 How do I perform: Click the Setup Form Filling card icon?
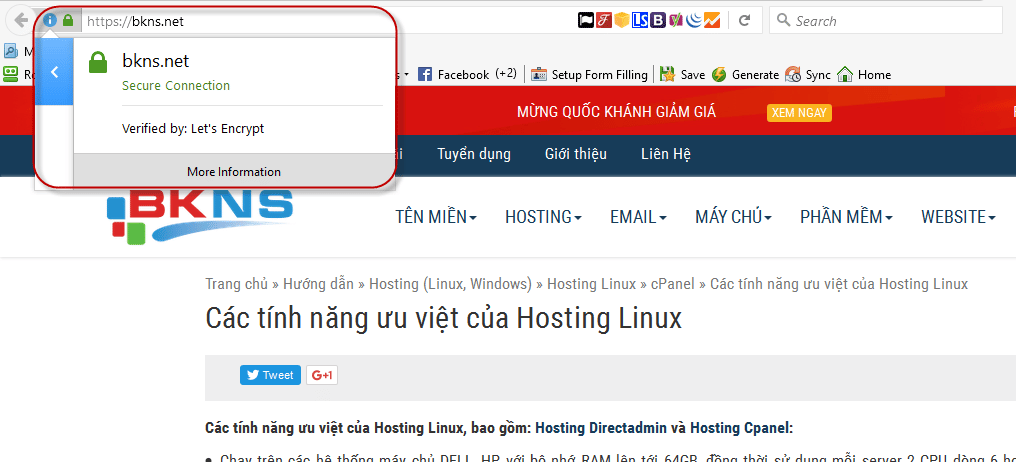click(x=539, y=75)
